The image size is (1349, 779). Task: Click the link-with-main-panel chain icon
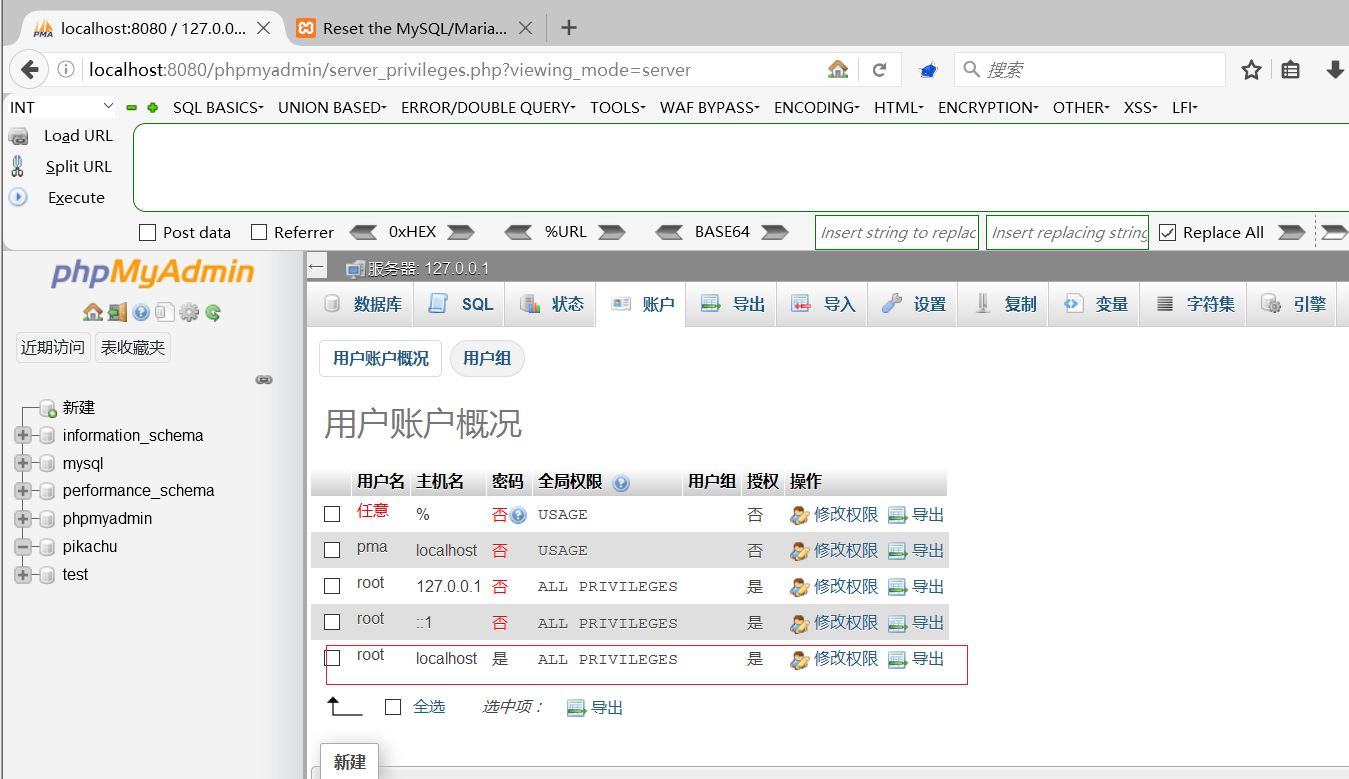pos(264,380)
